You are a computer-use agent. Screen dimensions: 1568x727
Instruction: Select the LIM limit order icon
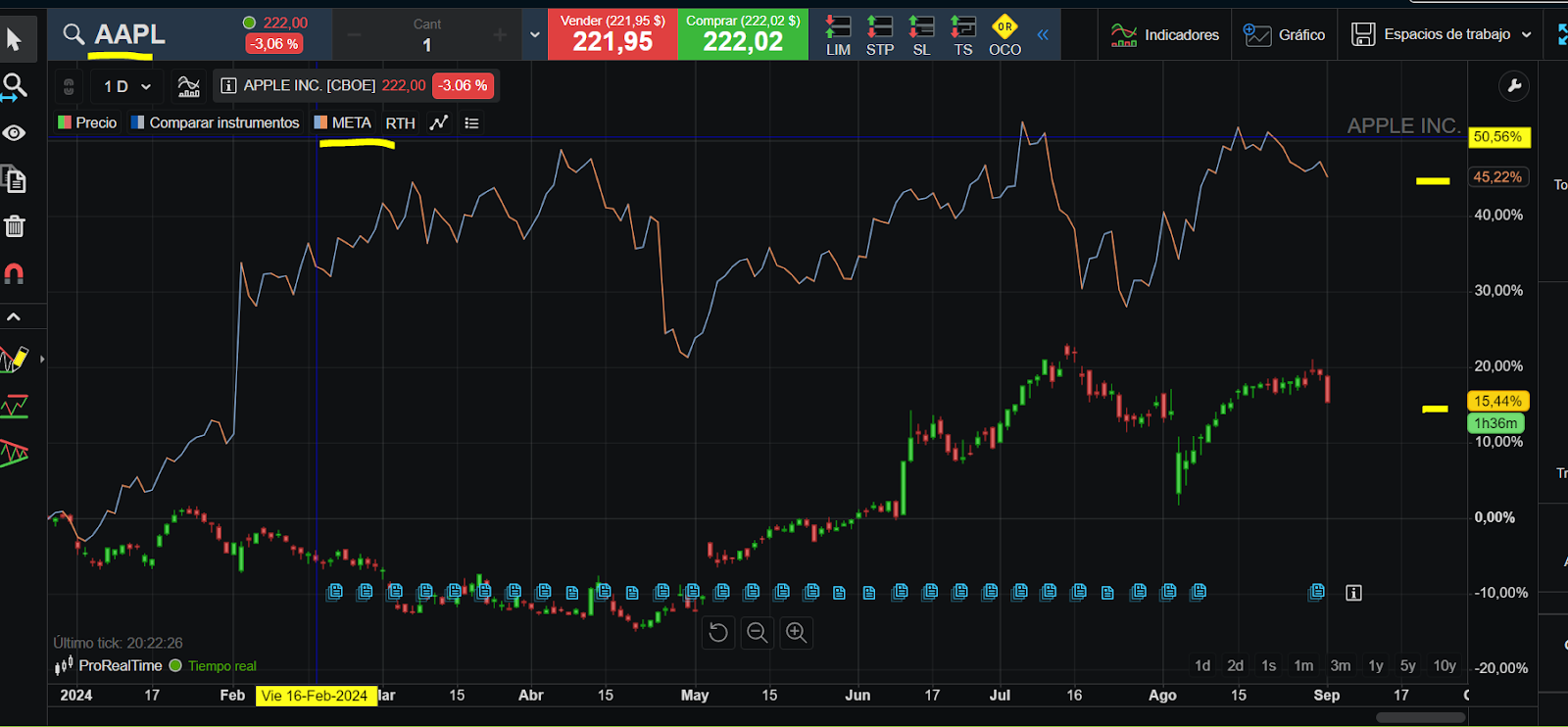pyautogui.click(x=838, y=35)
